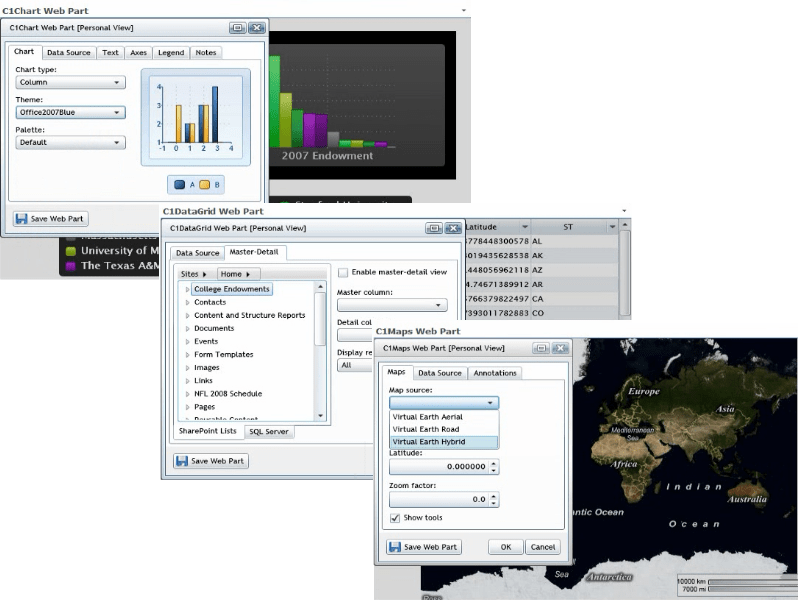
Task: Switch to the Master-Detail tab
Action: tap(254, 252)
